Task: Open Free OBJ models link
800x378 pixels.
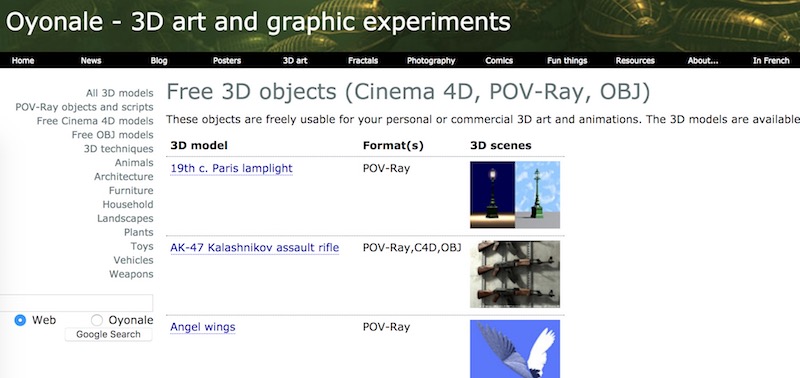Action: tap(112, 135)
